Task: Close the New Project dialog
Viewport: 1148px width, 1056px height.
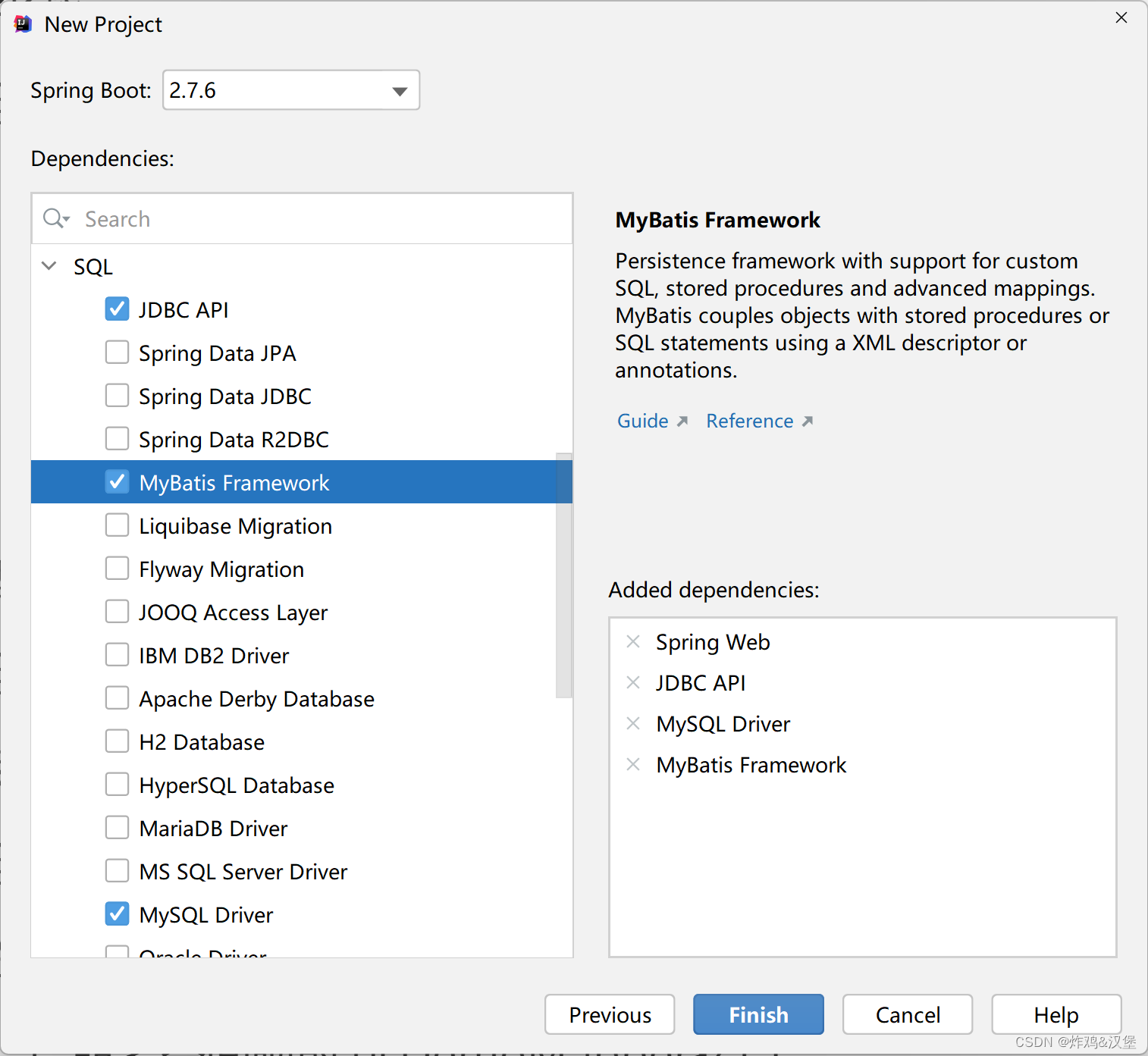Action: [x=1121, y=17]
